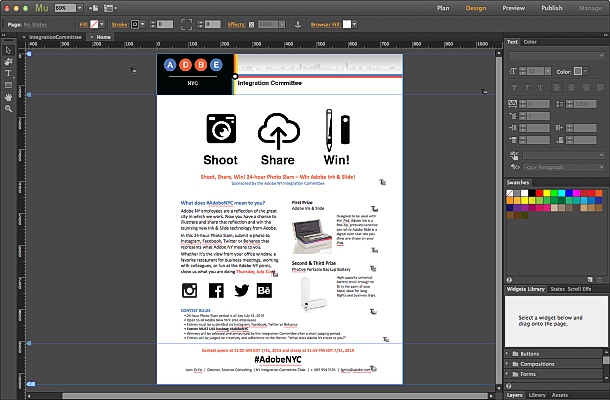Click the left indent icon
Image resolution: width=610 pixels, height=400 pixels.
(x=513, y=128)
